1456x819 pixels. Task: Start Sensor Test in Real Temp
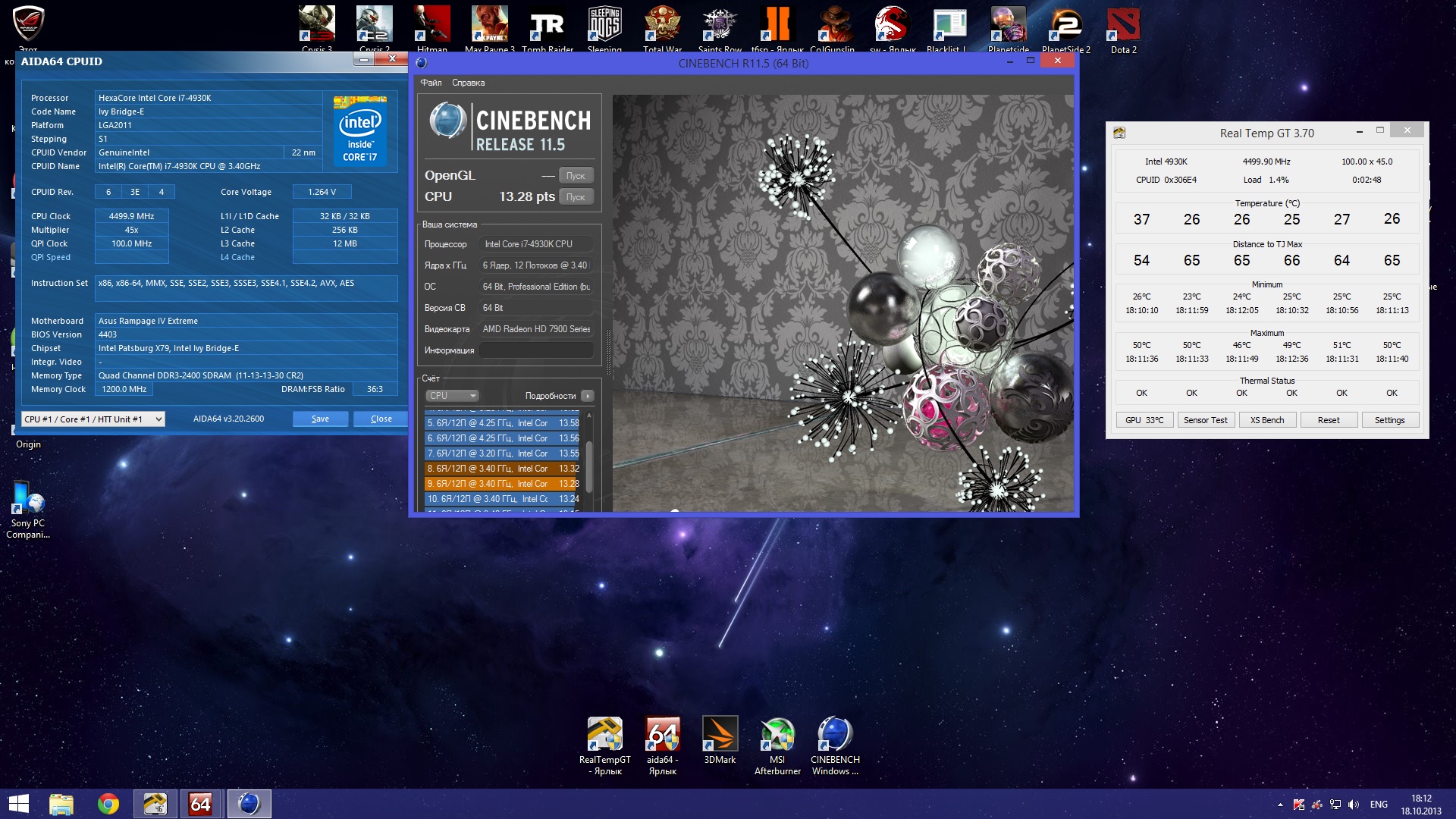coord(1206,420)
